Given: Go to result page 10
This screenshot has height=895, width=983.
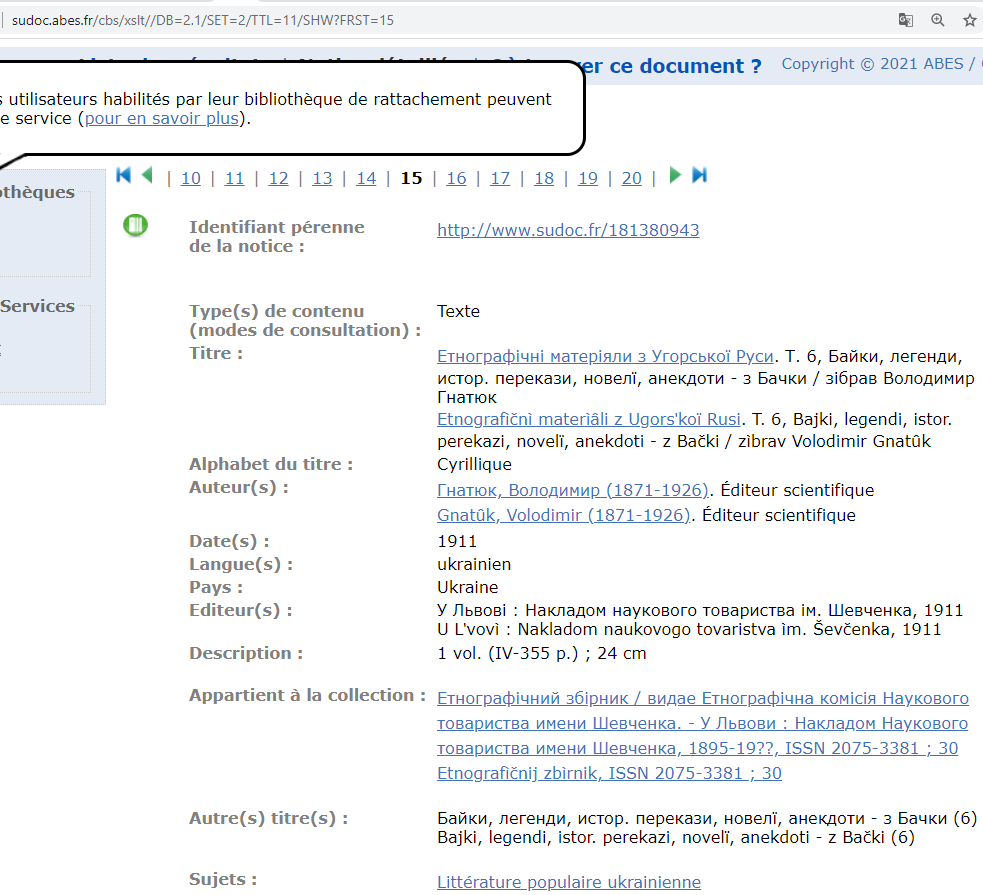Looking at the screenshot, I should tap(190, 178).
